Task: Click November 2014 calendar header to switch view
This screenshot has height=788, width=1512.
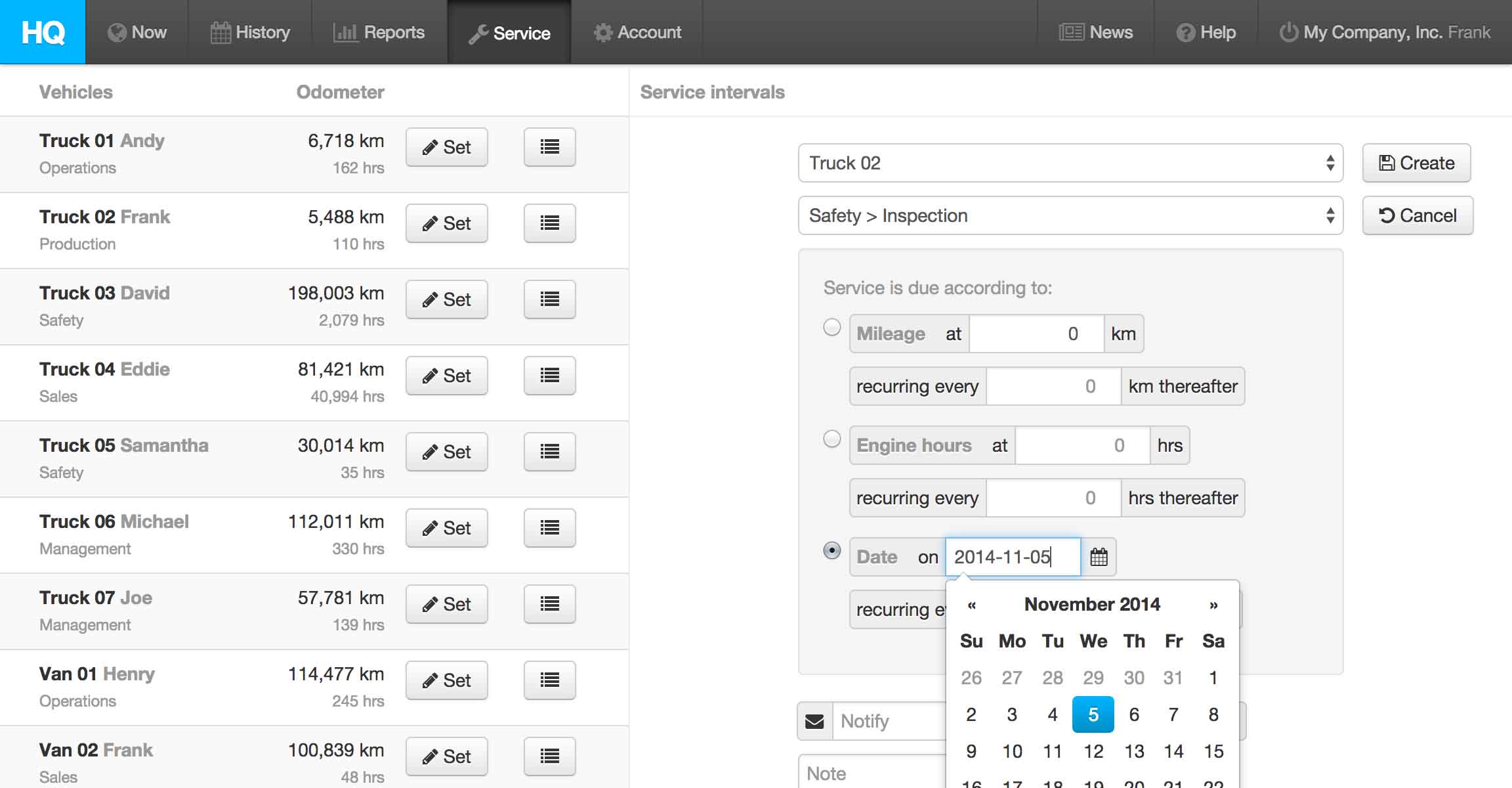Action: tap(1092, 604)
